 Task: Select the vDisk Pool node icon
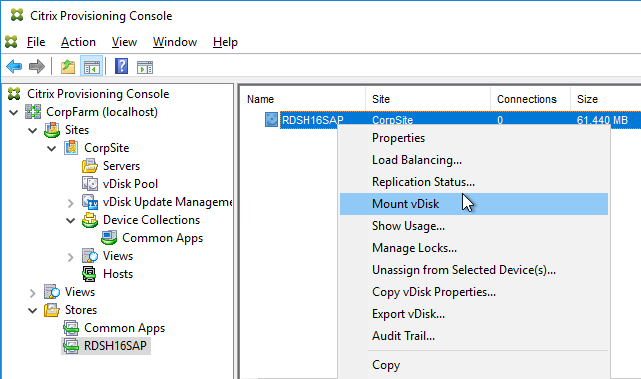[90, 184]
